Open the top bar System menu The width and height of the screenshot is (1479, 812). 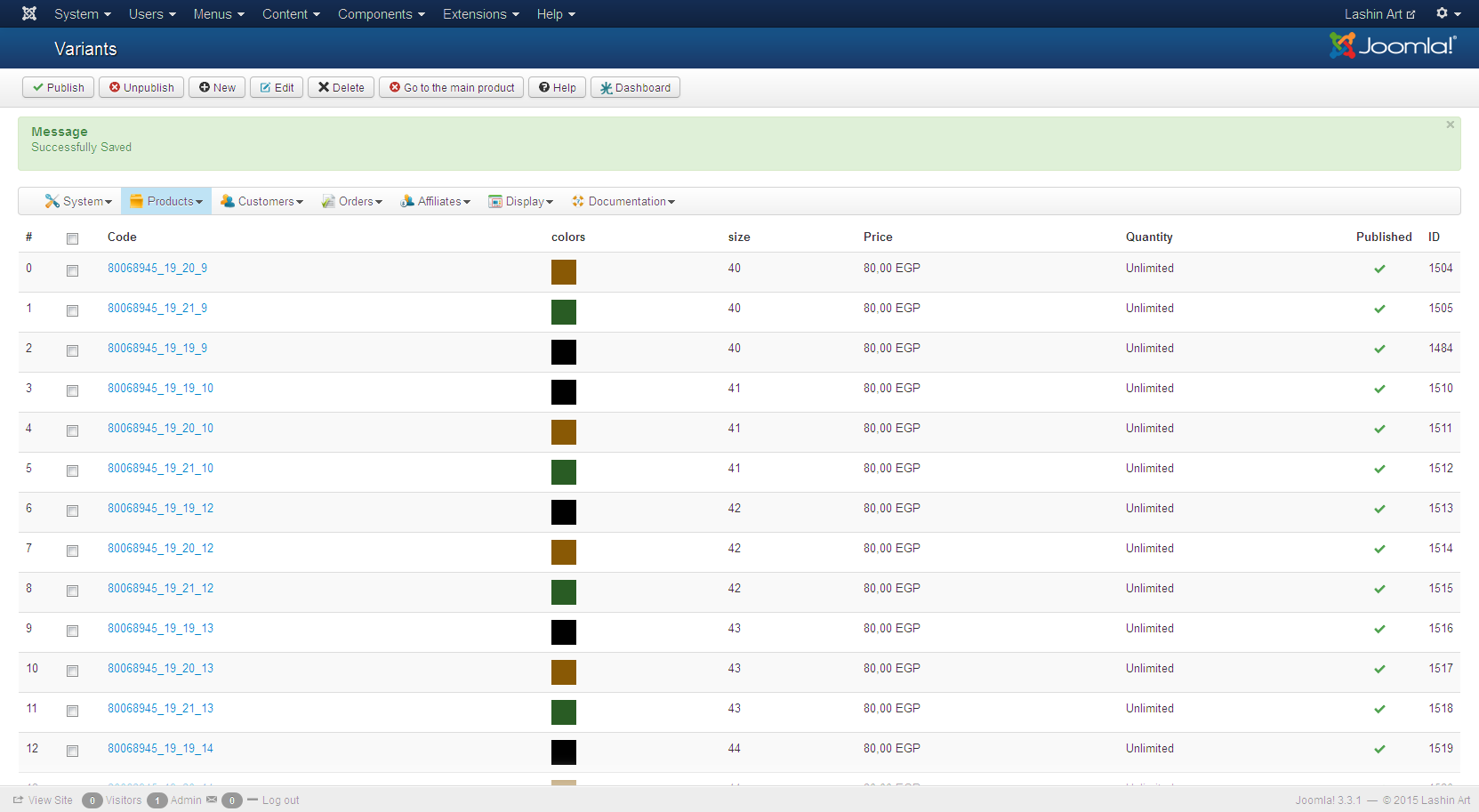(x=83, y=14)
